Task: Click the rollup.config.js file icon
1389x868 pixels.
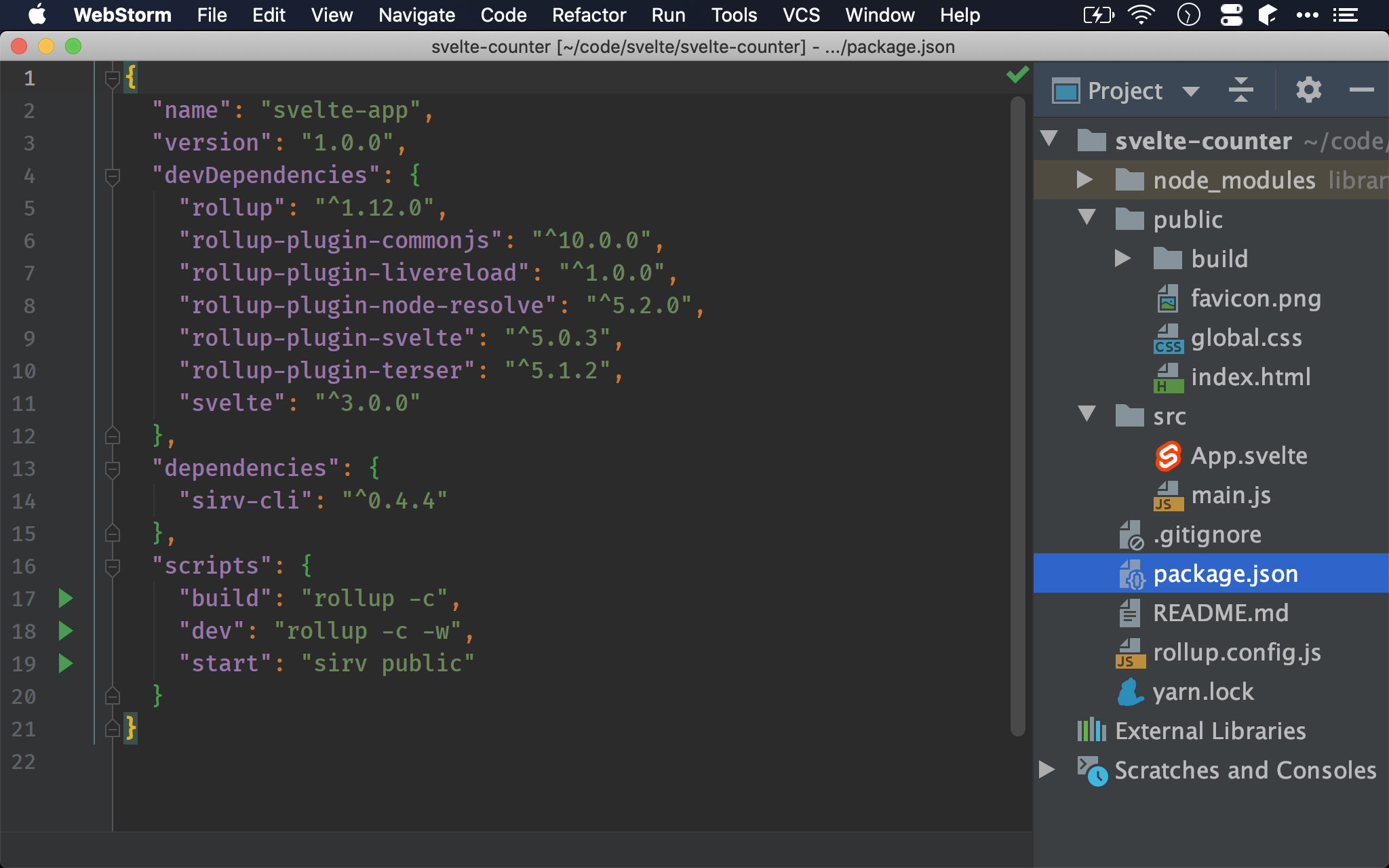Action: pos(1130,653)
